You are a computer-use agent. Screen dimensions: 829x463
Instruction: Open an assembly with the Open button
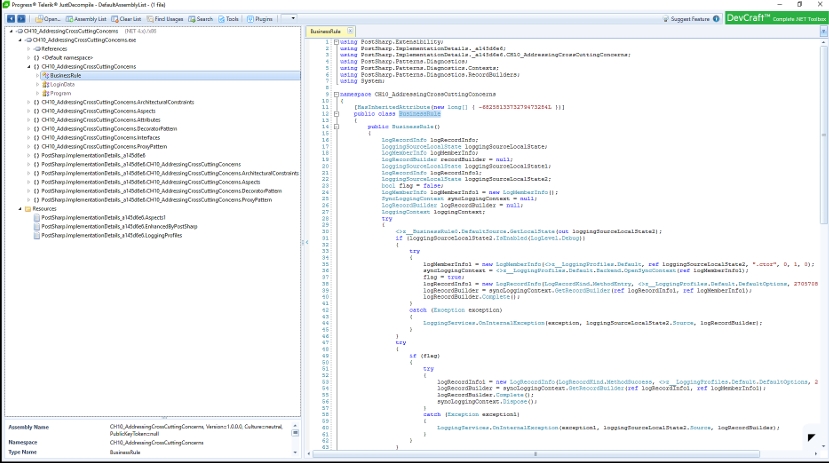pyautogui.click(x=50, y=18)
